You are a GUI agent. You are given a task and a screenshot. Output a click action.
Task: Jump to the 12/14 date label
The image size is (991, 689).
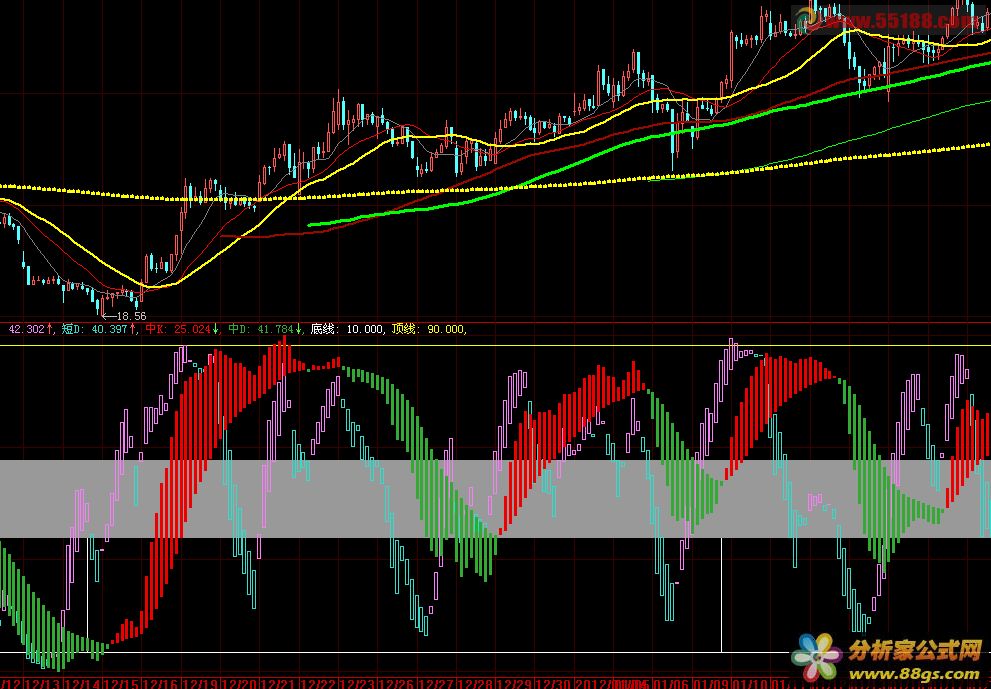pos(83,684)
